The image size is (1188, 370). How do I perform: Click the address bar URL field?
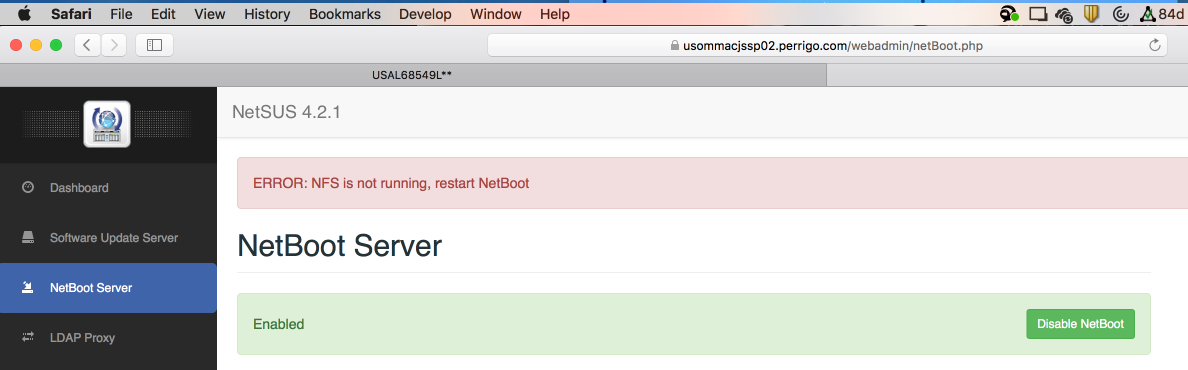click(827, 45)
